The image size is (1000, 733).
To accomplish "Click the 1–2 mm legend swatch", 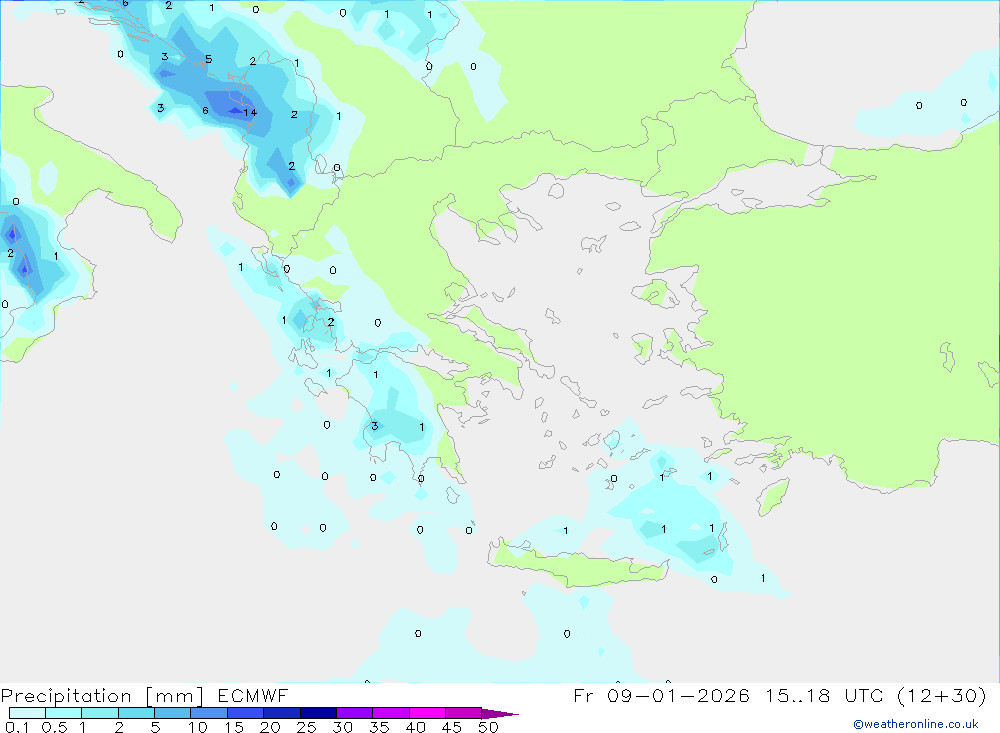I will [100, 713].
